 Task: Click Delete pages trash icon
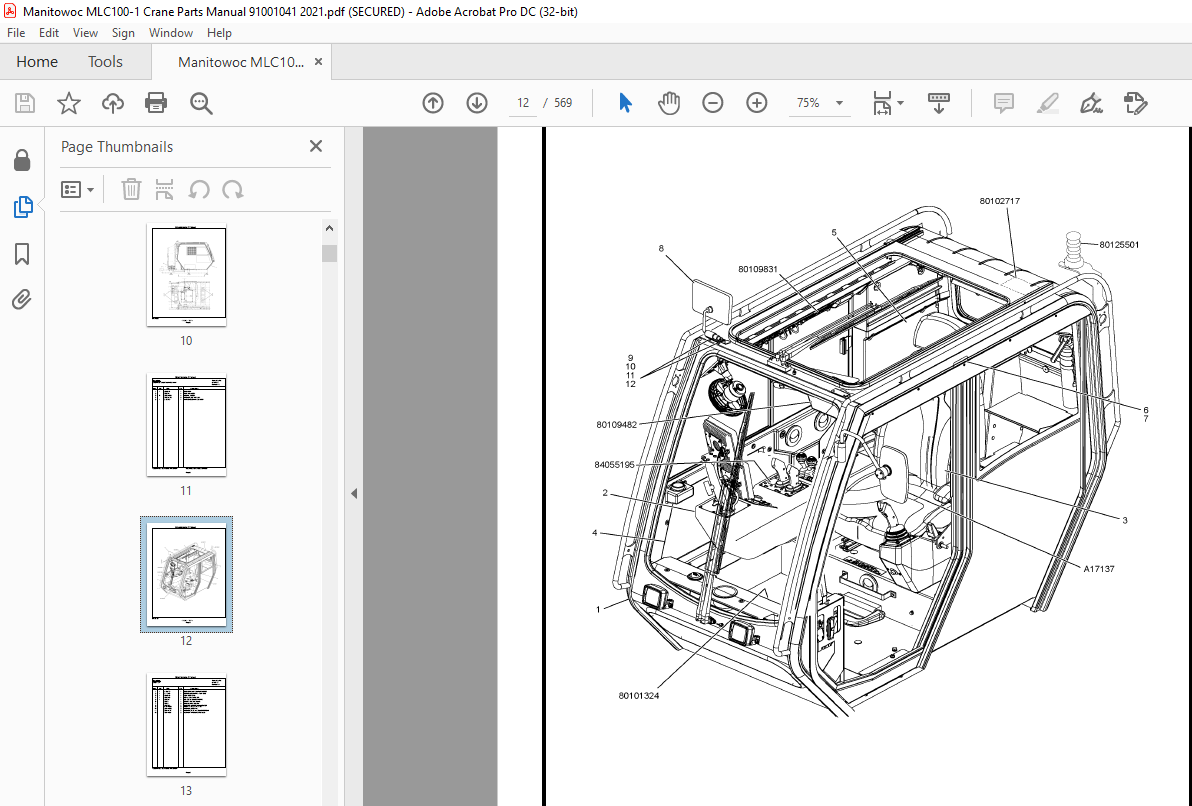[x=132, y=189]
